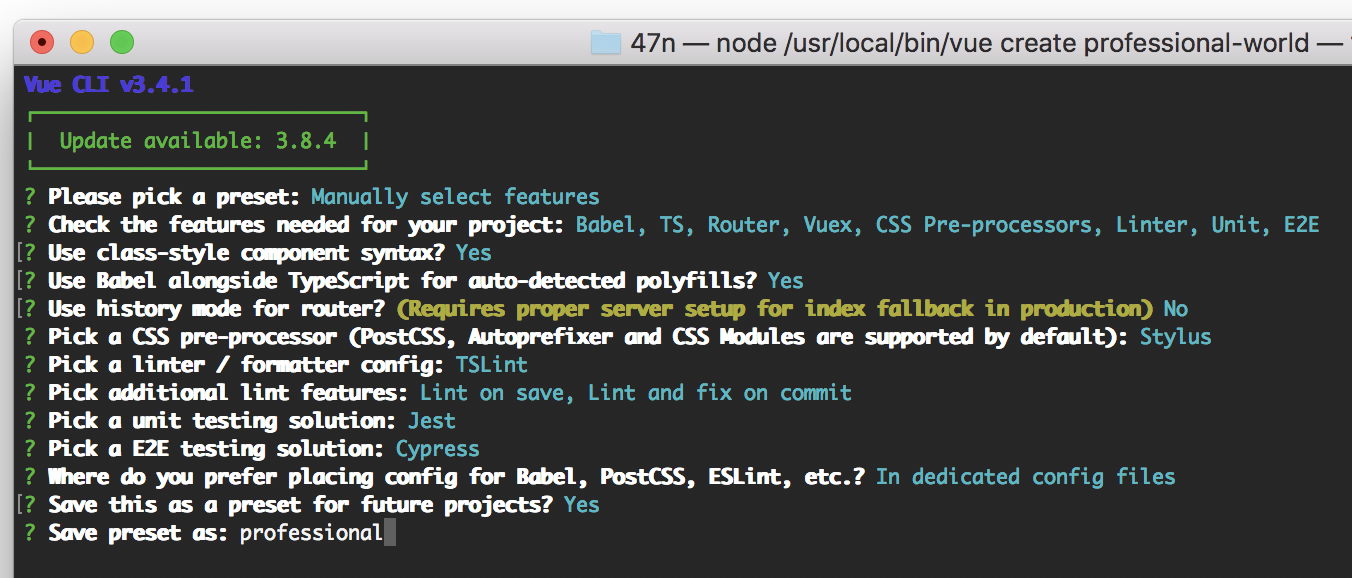Select the 'Manually select features' preset answer
The image size is (1352, 578).
[455, 196]
